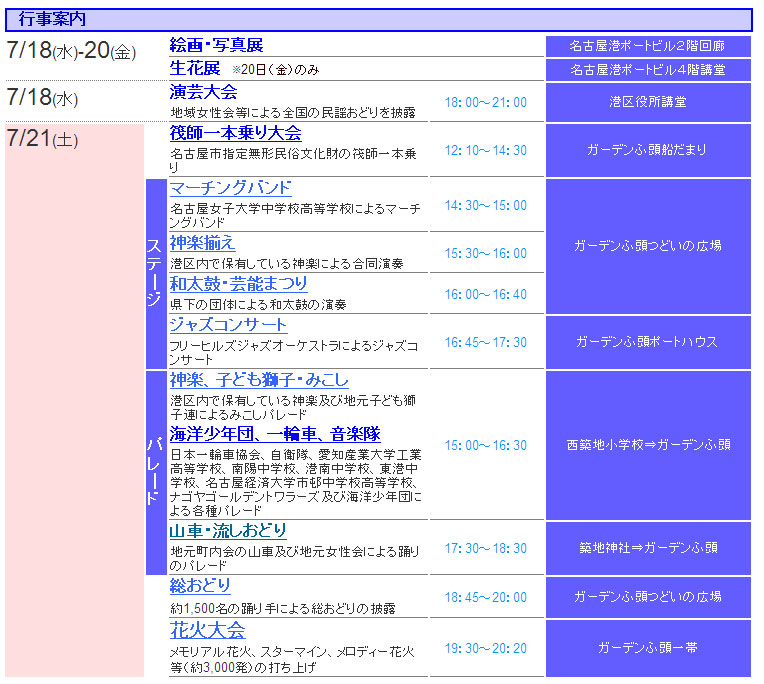The width and height of the screenshot is (764, 684).
Task: Open the マーチングバンド link
Action: [230, 188]
